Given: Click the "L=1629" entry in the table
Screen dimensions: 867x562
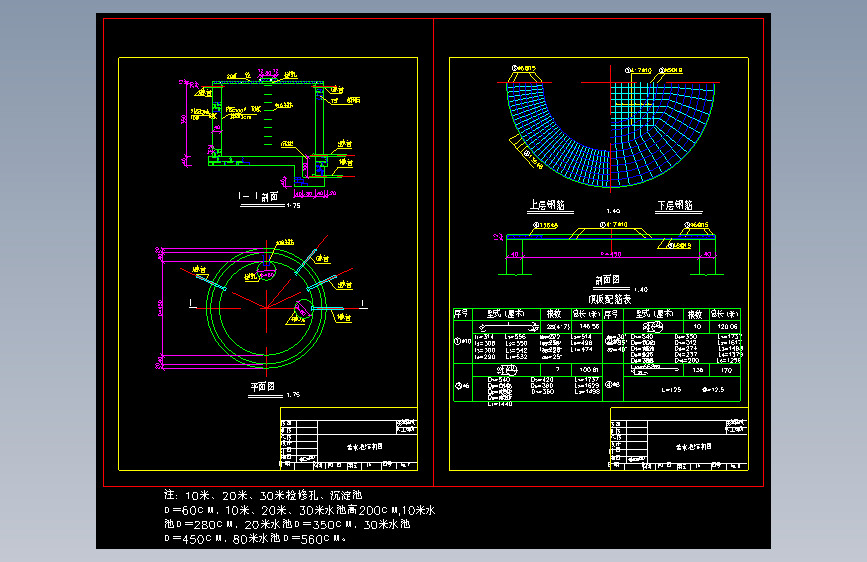Looking at the screenshot, I should (587, 386).
